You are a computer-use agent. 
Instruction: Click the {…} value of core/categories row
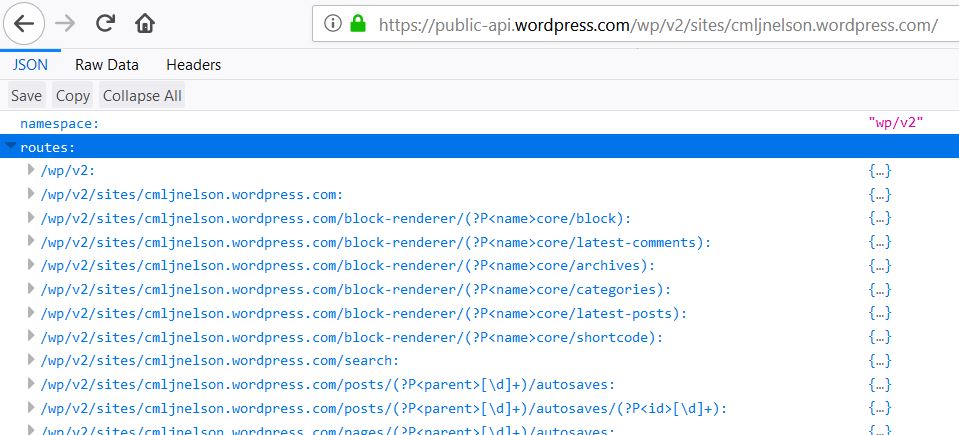click(880, 290)
